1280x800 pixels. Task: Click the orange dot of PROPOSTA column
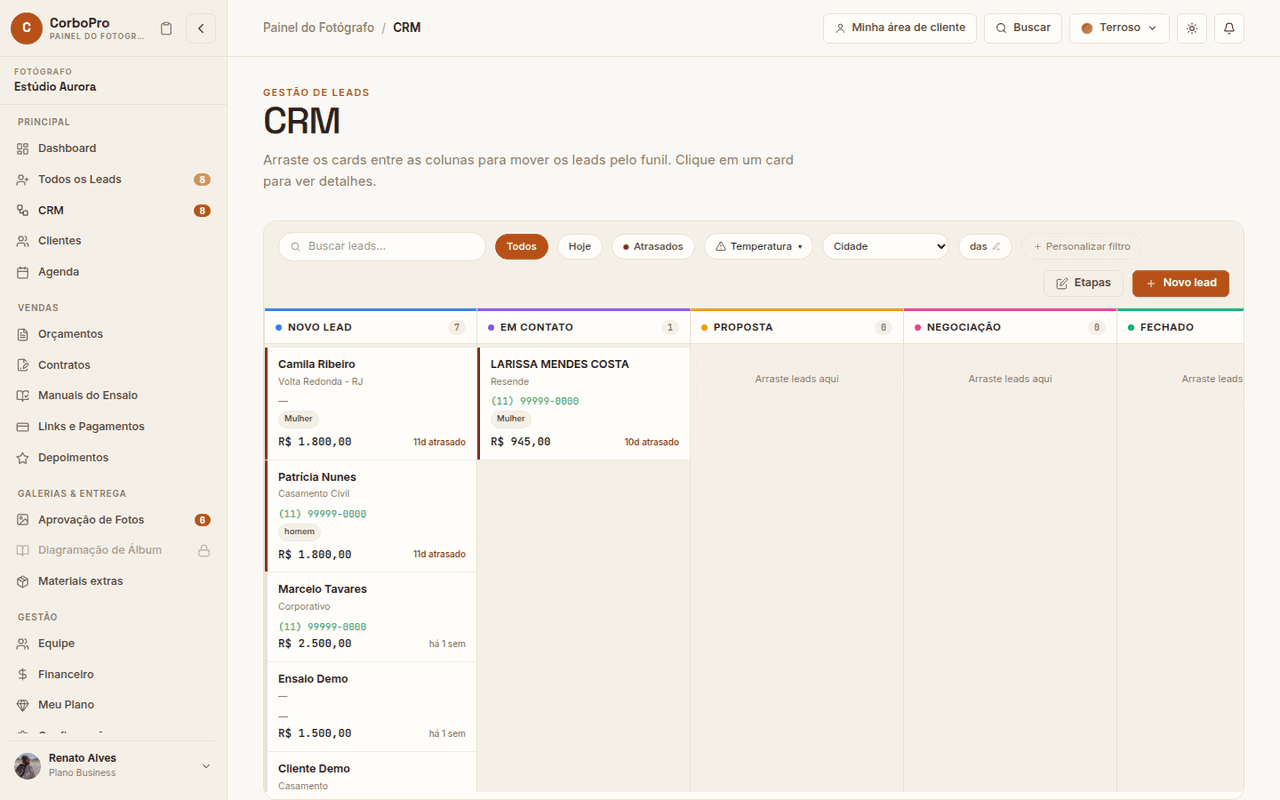(705, 328)
